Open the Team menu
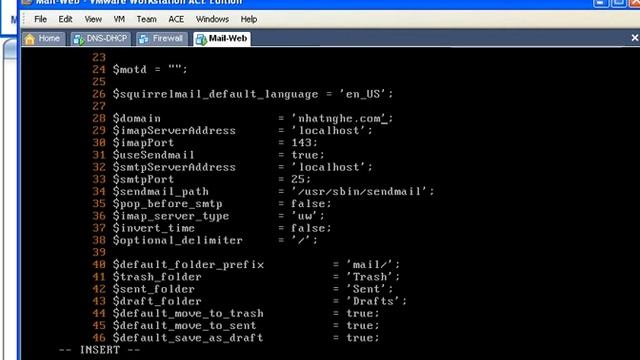Image resolution: width=640 pixels, height=360 pixels. coord(147,19)
